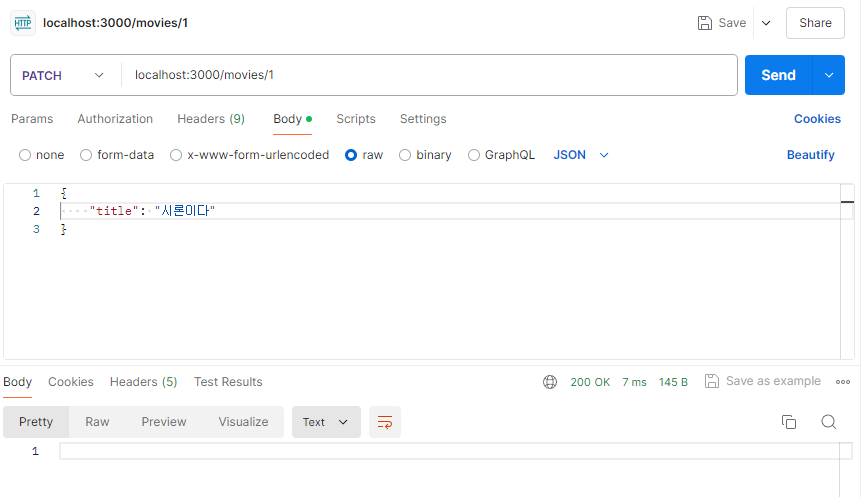Open the Cookies link

pos(817,119)
